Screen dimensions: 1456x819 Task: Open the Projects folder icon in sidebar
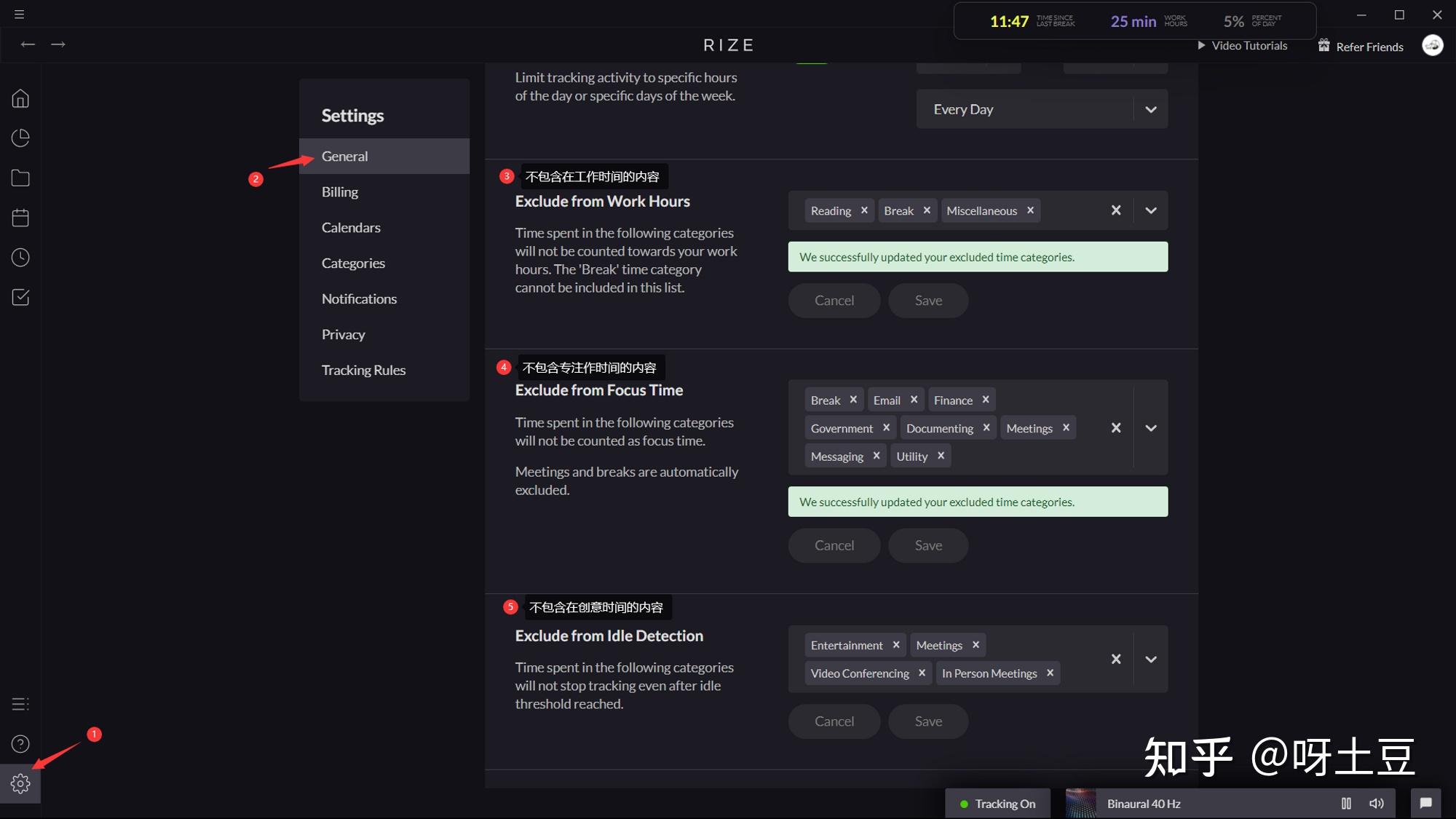[20, 178]
